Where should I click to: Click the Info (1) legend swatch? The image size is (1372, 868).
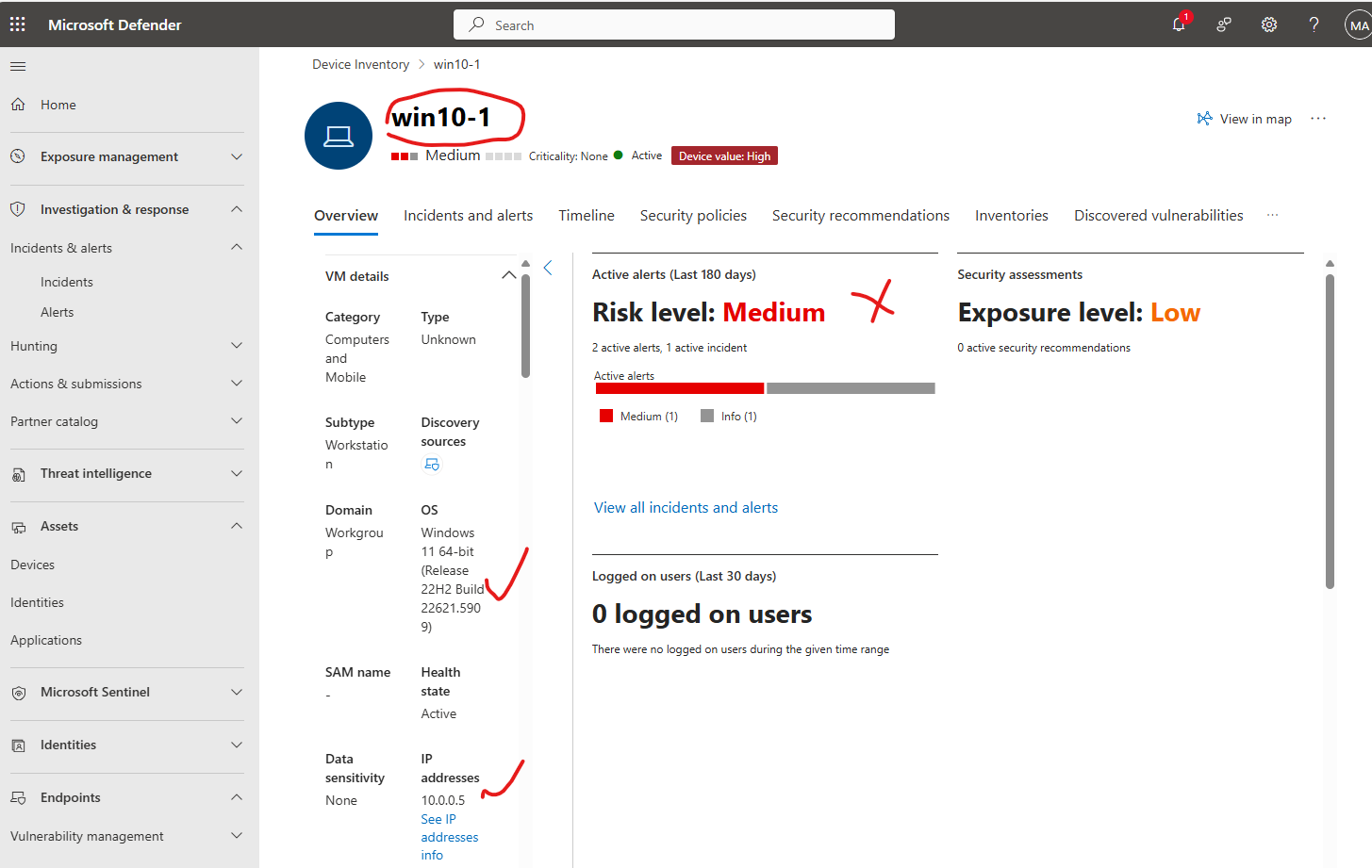click(x=707, y=416)
